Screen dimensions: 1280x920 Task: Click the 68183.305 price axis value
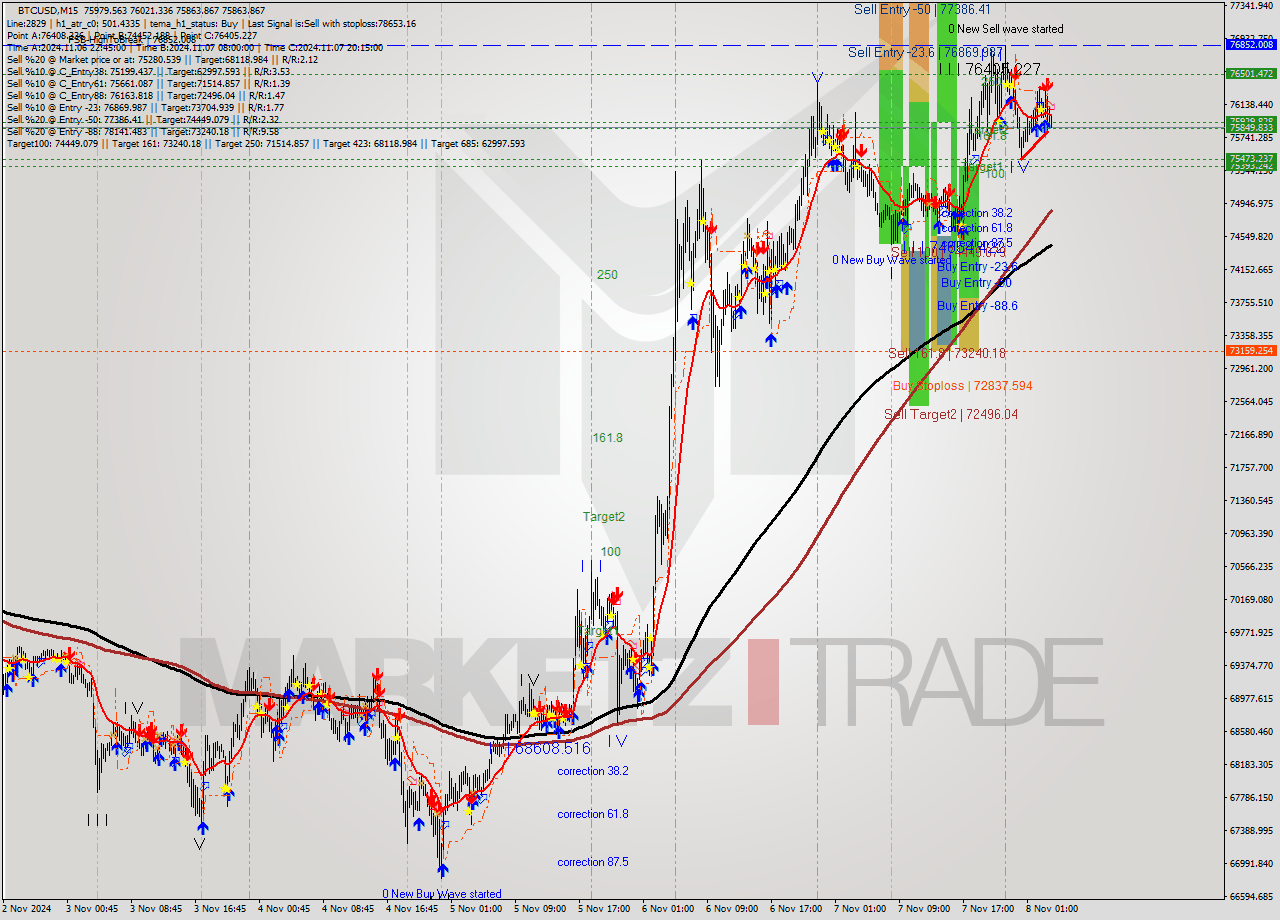pyautogui.click(x=1252, y=764)
